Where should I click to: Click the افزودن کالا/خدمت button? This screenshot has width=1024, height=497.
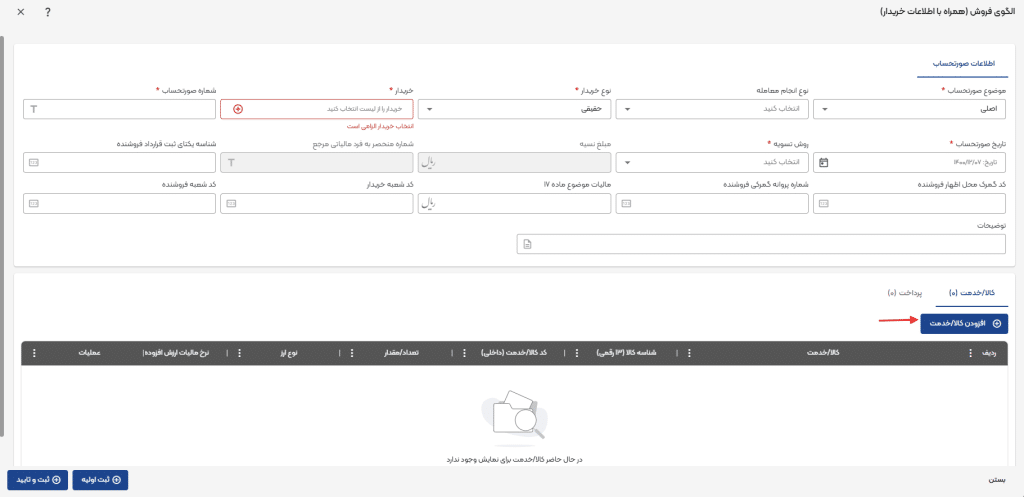(x=964, y=323)
